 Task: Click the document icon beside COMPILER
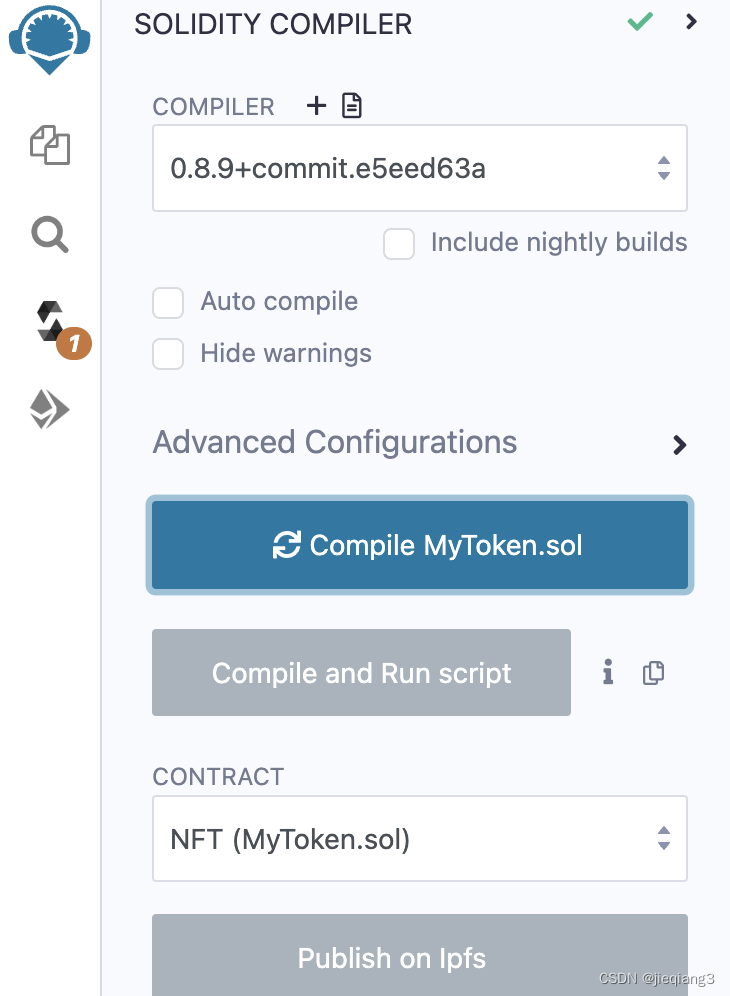pos(352,105)
